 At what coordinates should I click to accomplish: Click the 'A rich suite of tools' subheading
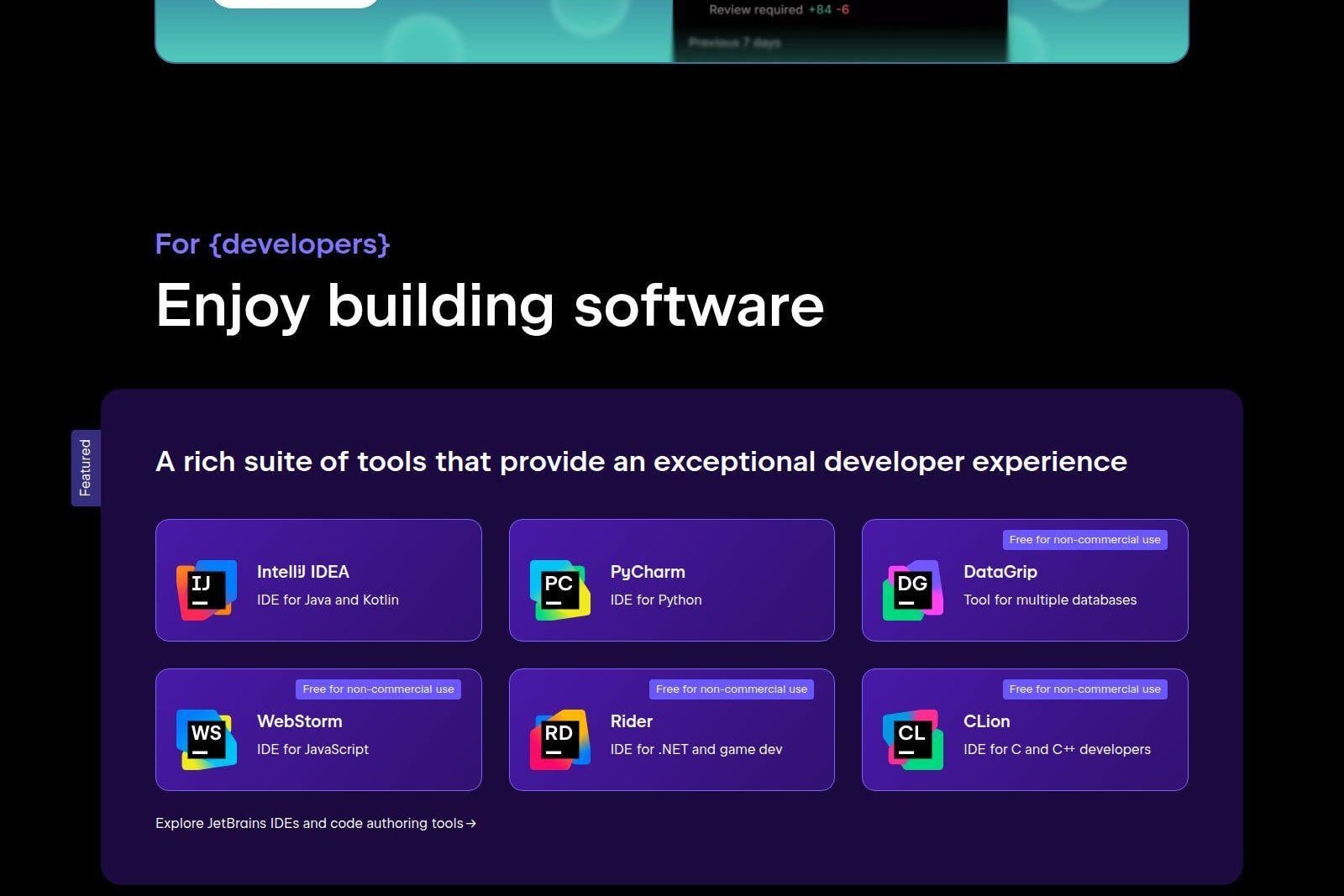click(x=641, y=462)
